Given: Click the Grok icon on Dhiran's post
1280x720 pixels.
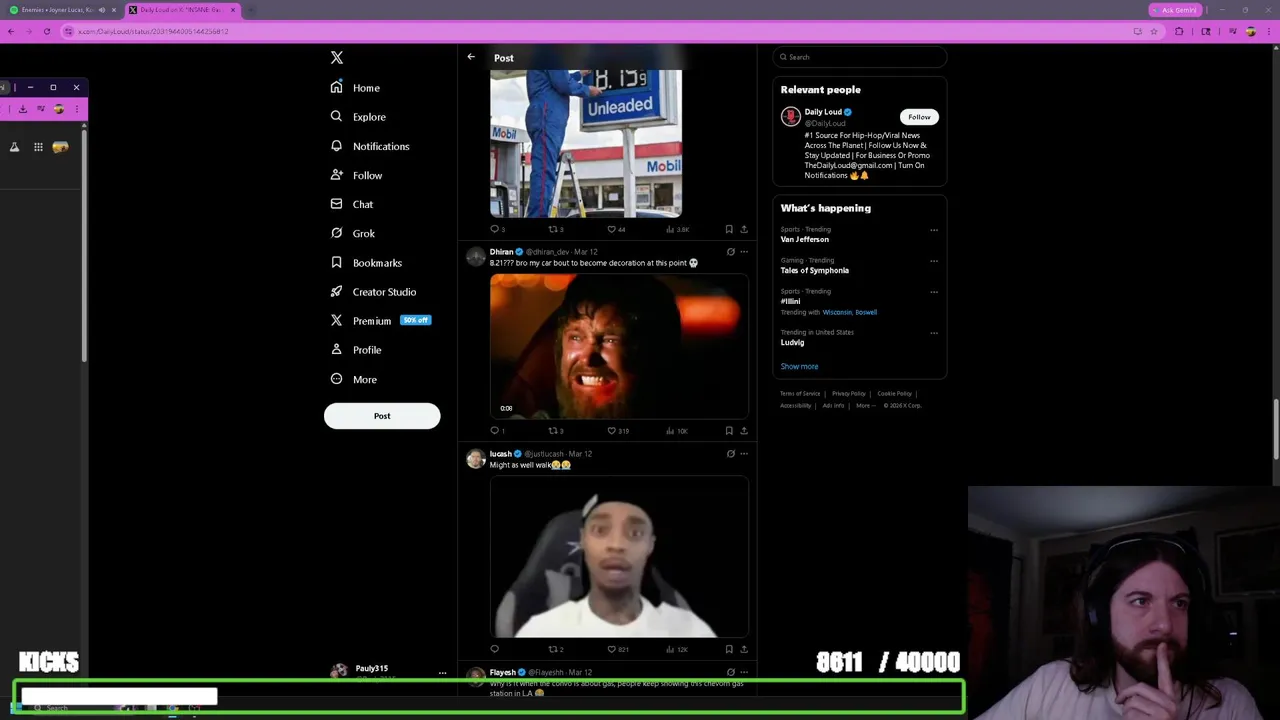Looking at the screenshot, I should coord(730,252).
